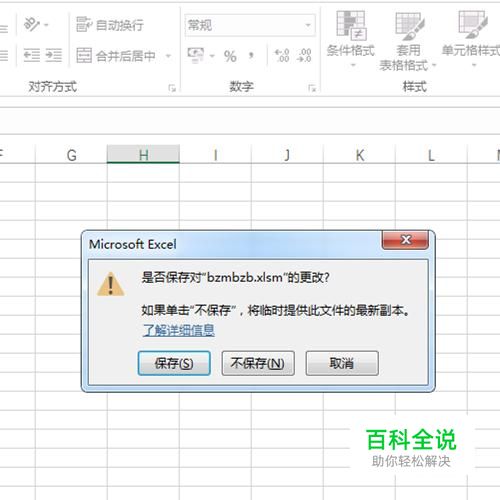Select column I header
This screenshot has height=500, width=500.
215,155
